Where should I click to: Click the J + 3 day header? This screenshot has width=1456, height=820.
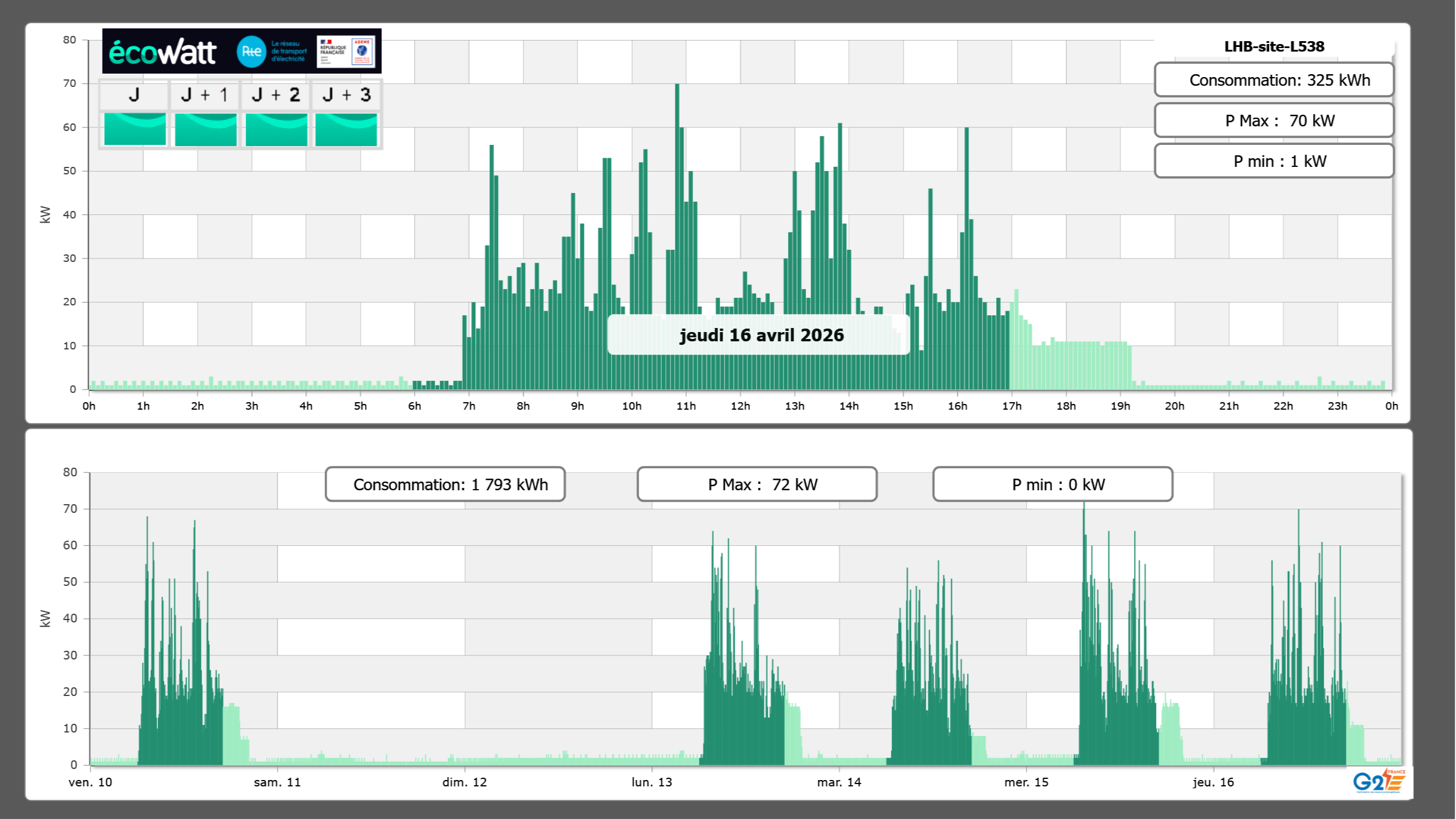pos(346,95)
